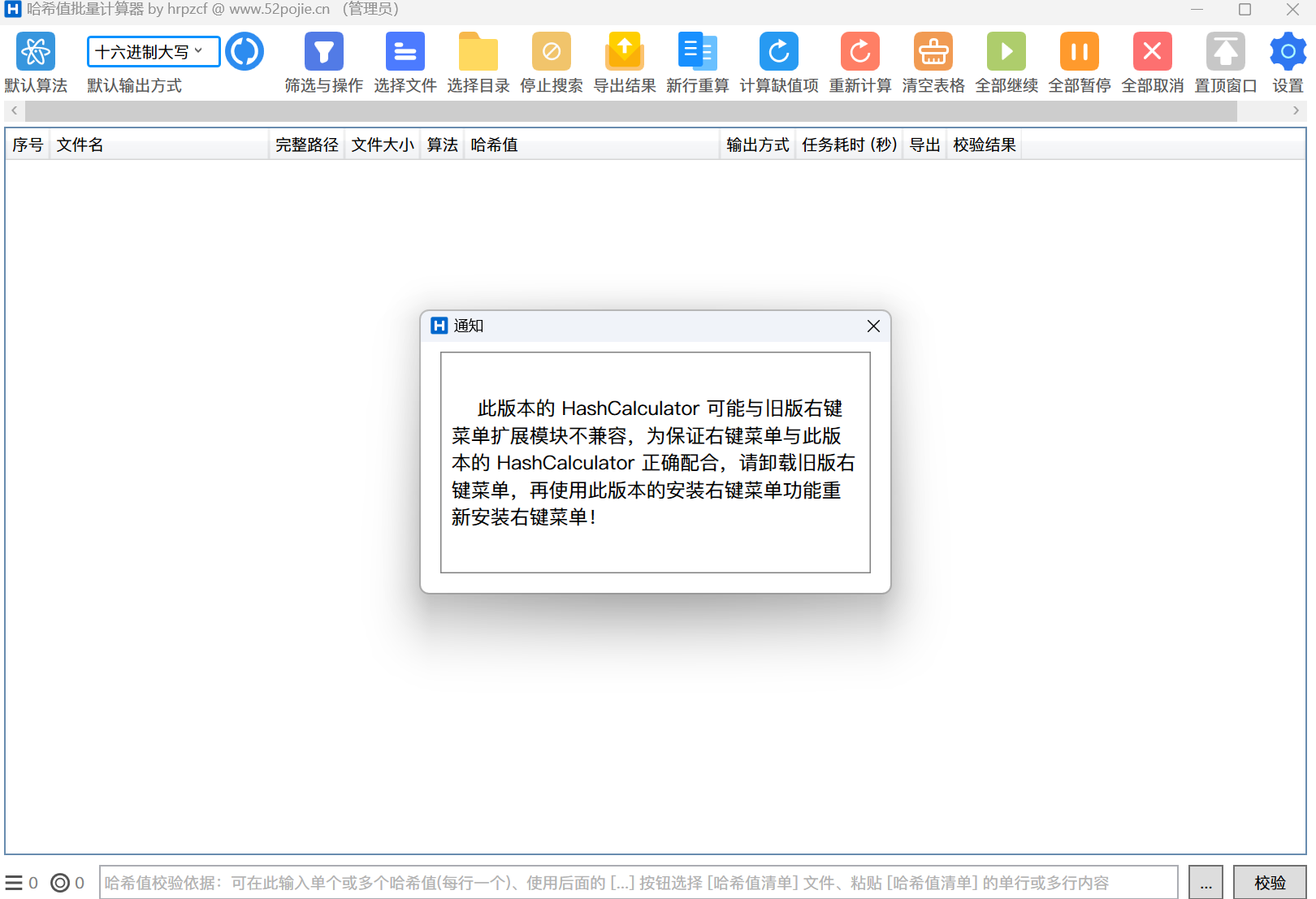
Task: Click the 重新计算 recompute icon
Action: coord(860,52)
